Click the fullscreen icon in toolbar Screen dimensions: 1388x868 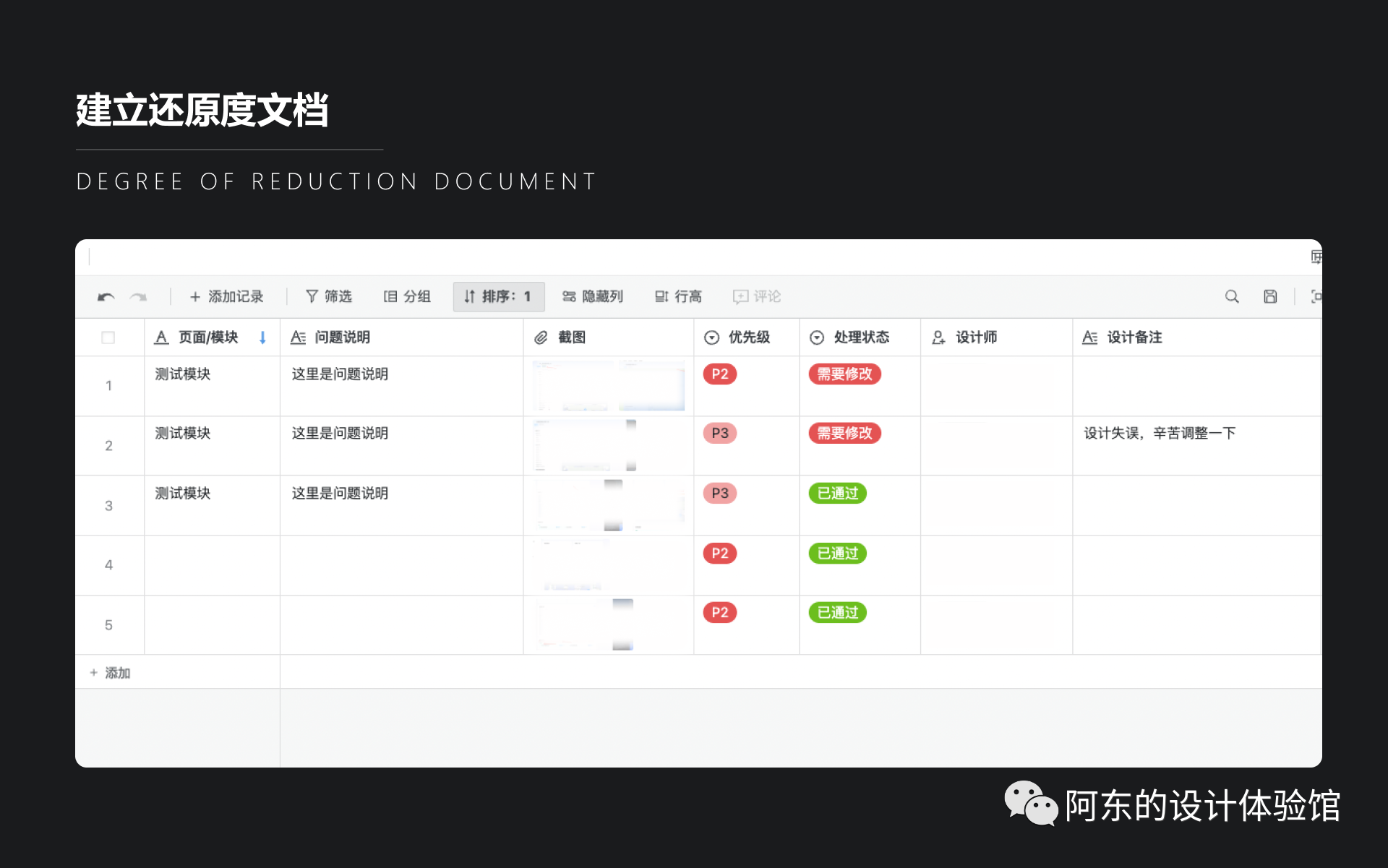(x=1316, y=296)
